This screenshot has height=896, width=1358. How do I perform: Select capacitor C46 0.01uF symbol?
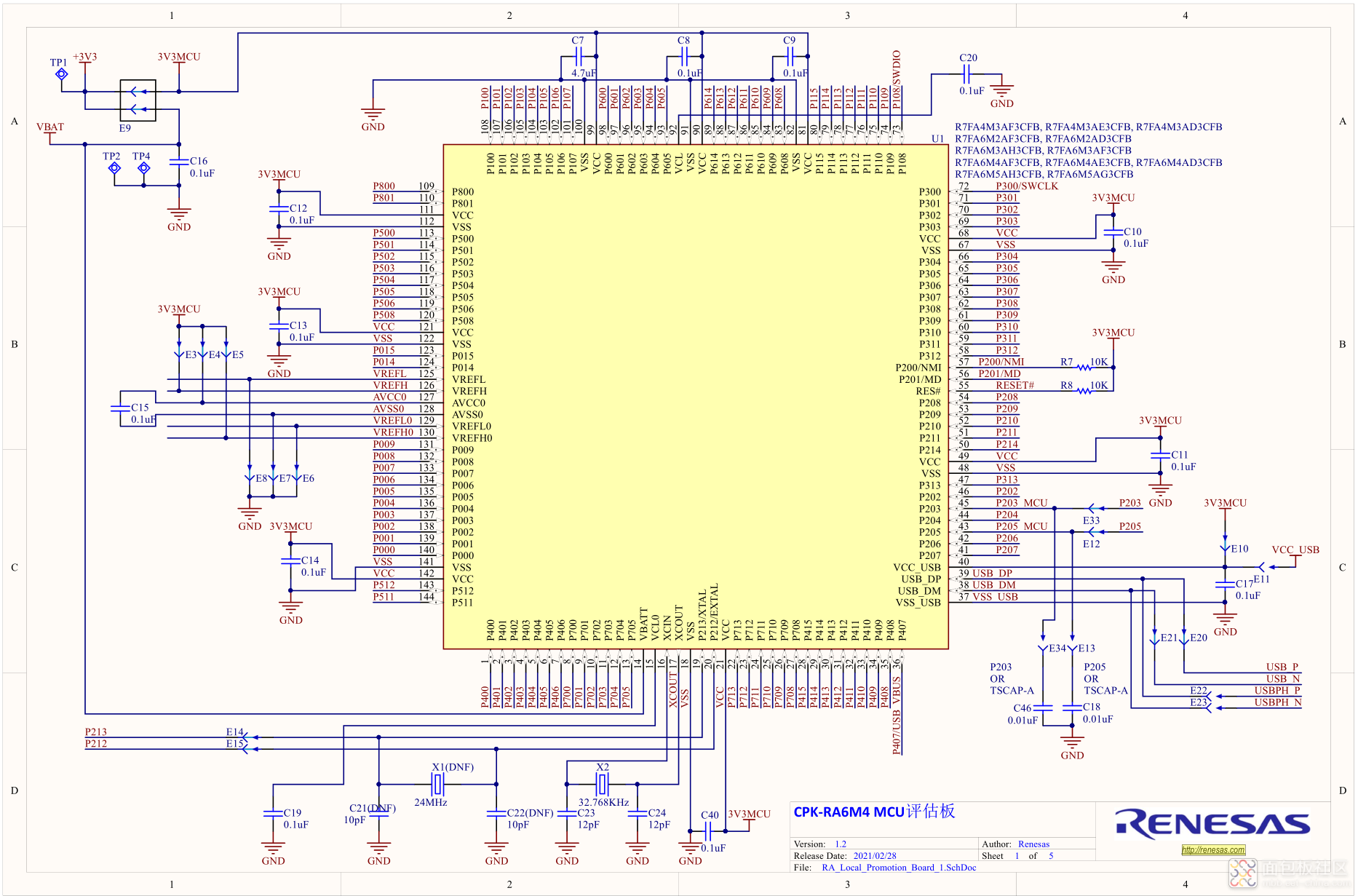[1043, 707]
